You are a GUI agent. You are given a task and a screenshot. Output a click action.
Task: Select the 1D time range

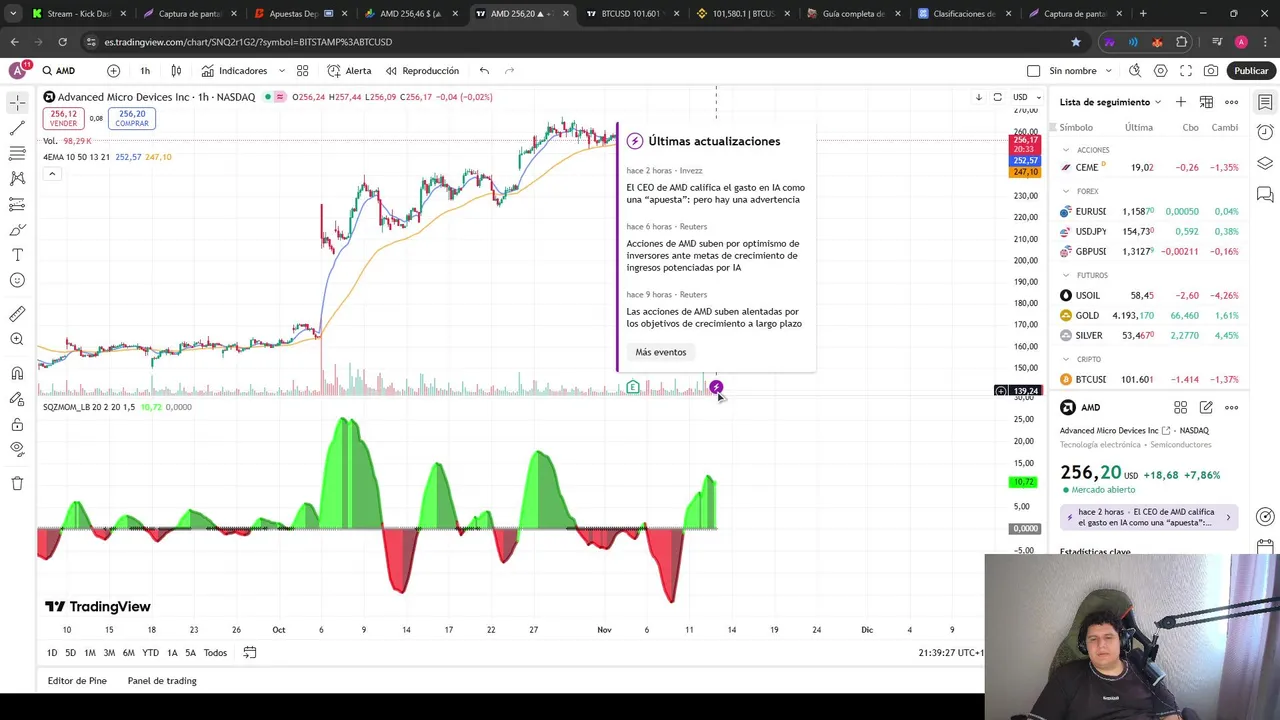click(x=52, y=653)
